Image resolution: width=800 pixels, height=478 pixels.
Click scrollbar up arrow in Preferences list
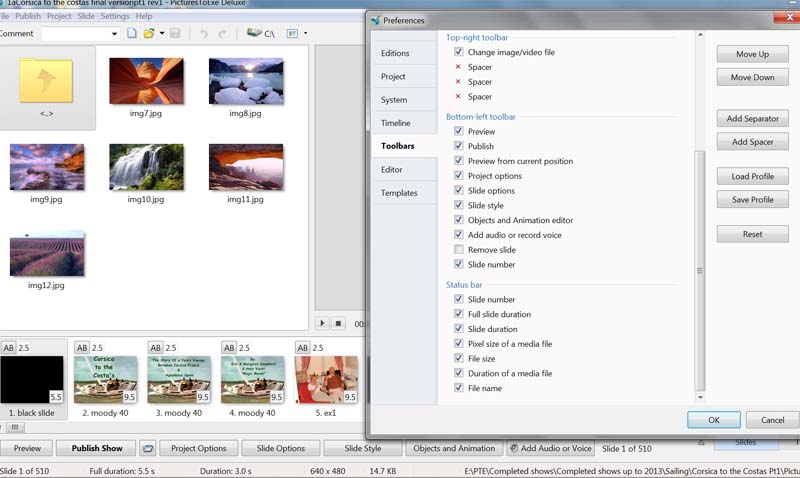pyautogui.click(x=700, y=35)
